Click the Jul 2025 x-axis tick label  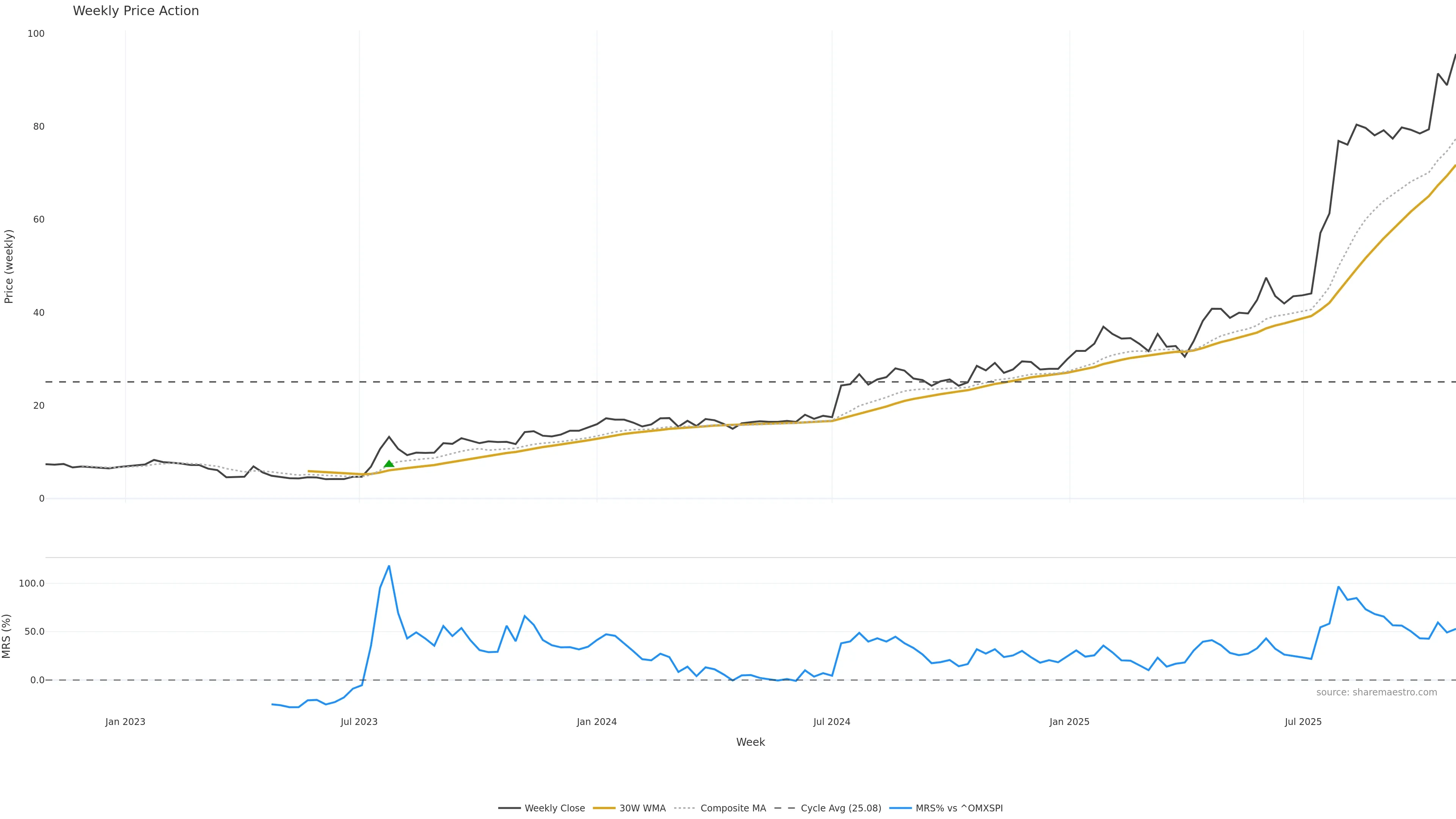(1303, 722)
